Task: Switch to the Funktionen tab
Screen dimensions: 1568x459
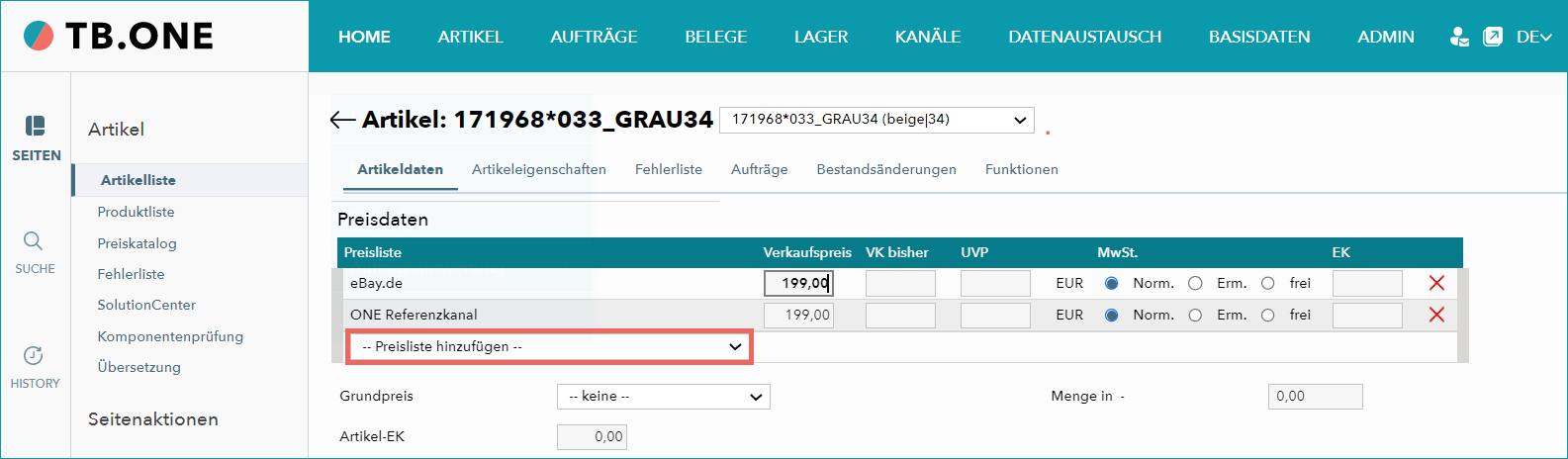Action: coord(1022,169)
